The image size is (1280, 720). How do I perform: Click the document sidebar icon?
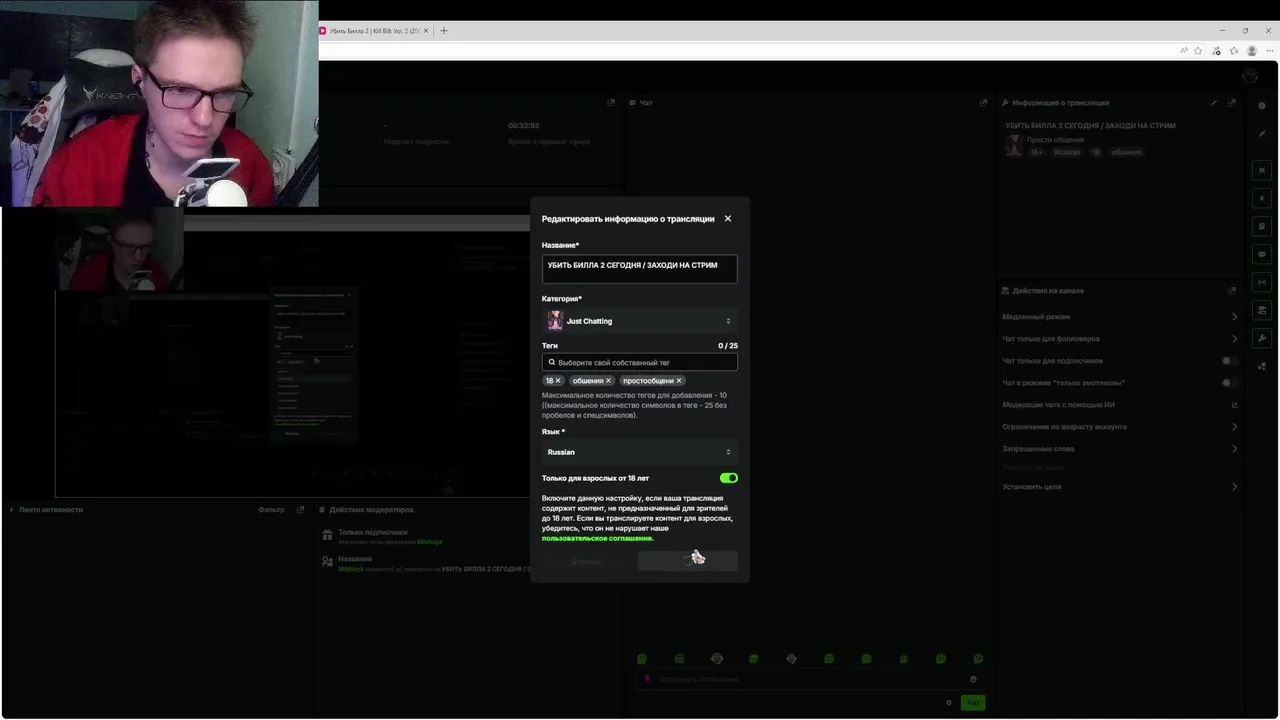point(1262,226)
